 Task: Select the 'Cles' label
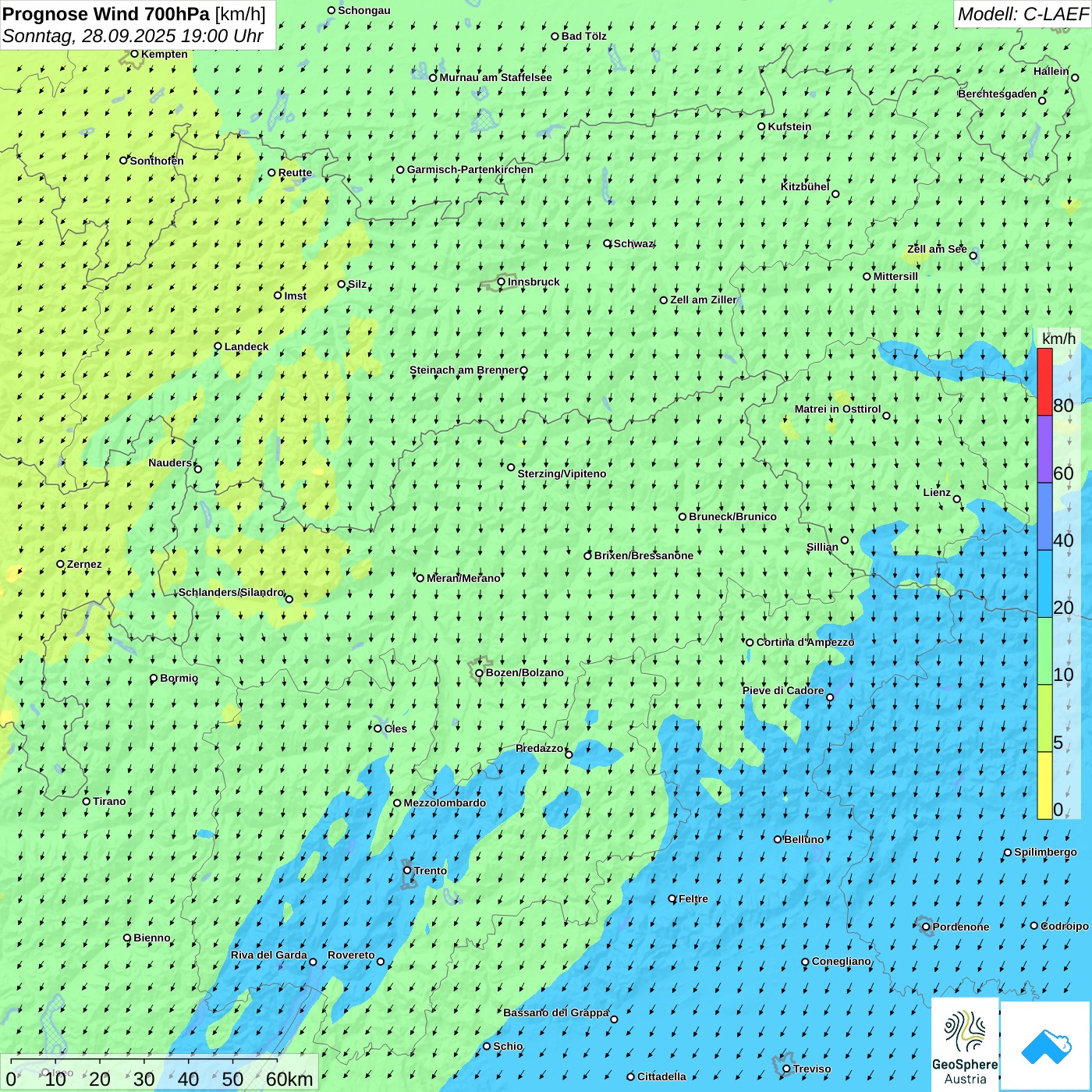click(395, 729)
